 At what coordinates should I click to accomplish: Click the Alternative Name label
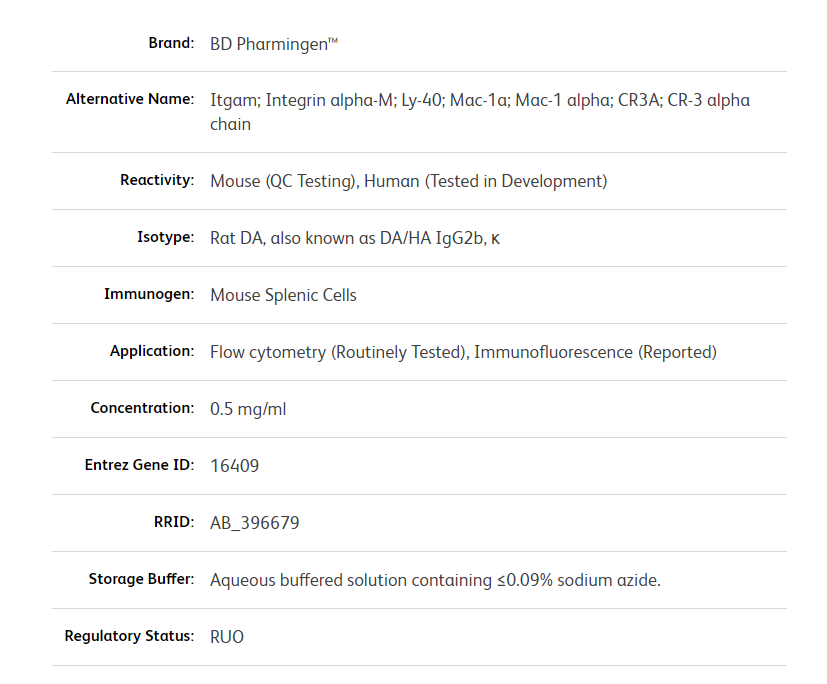[130, 99]
